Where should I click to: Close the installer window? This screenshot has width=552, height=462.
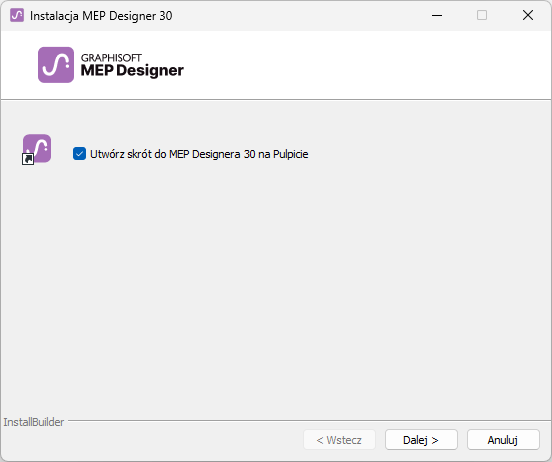[x=528, y=15]
